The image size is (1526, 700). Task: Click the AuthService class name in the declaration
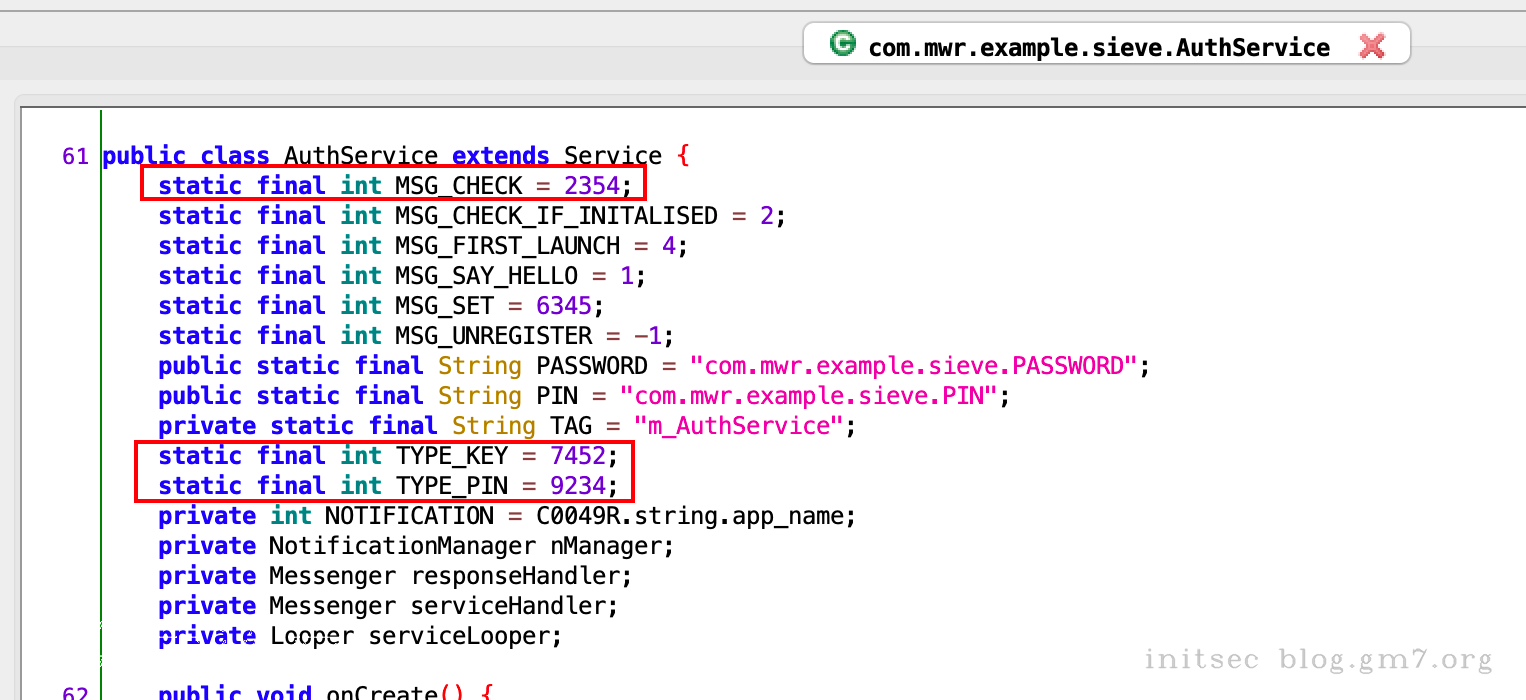pos(361,156)
